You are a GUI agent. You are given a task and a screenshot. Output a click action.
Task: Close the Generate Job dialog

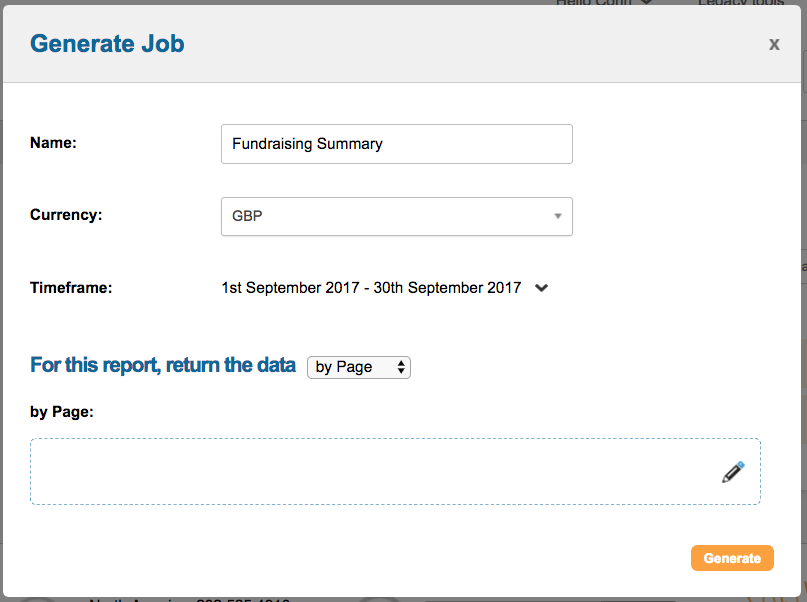[774, 44]
